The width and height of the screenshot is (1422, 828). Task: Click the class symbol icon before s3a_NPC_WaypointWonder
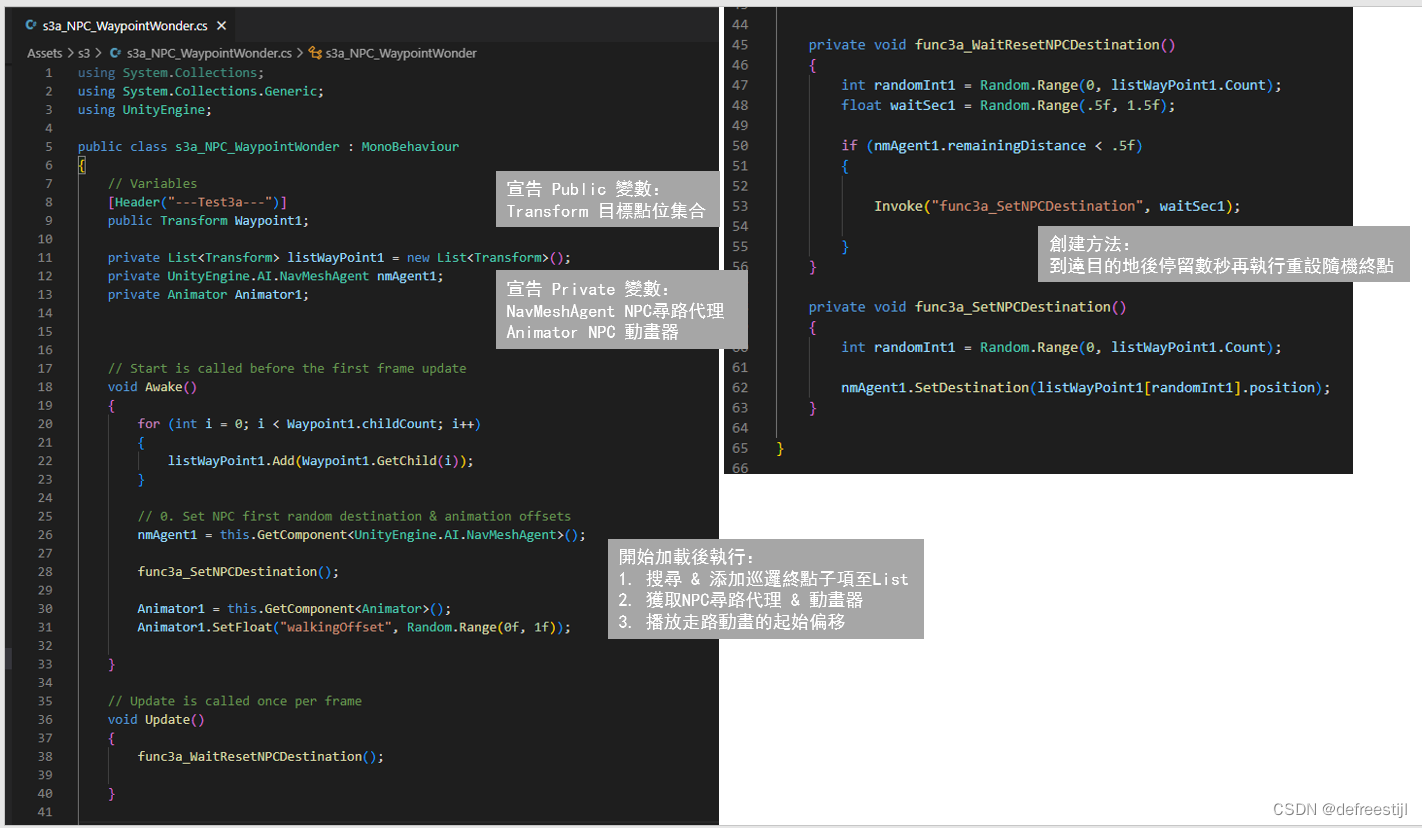(316, 52)
